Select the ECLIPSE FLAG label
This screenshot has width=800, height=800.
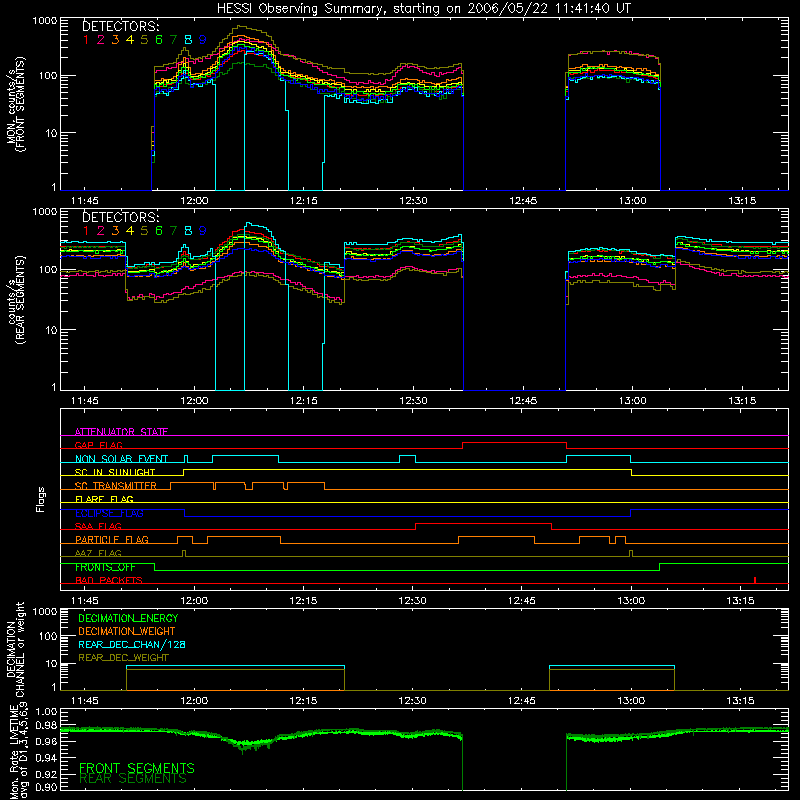109,513
